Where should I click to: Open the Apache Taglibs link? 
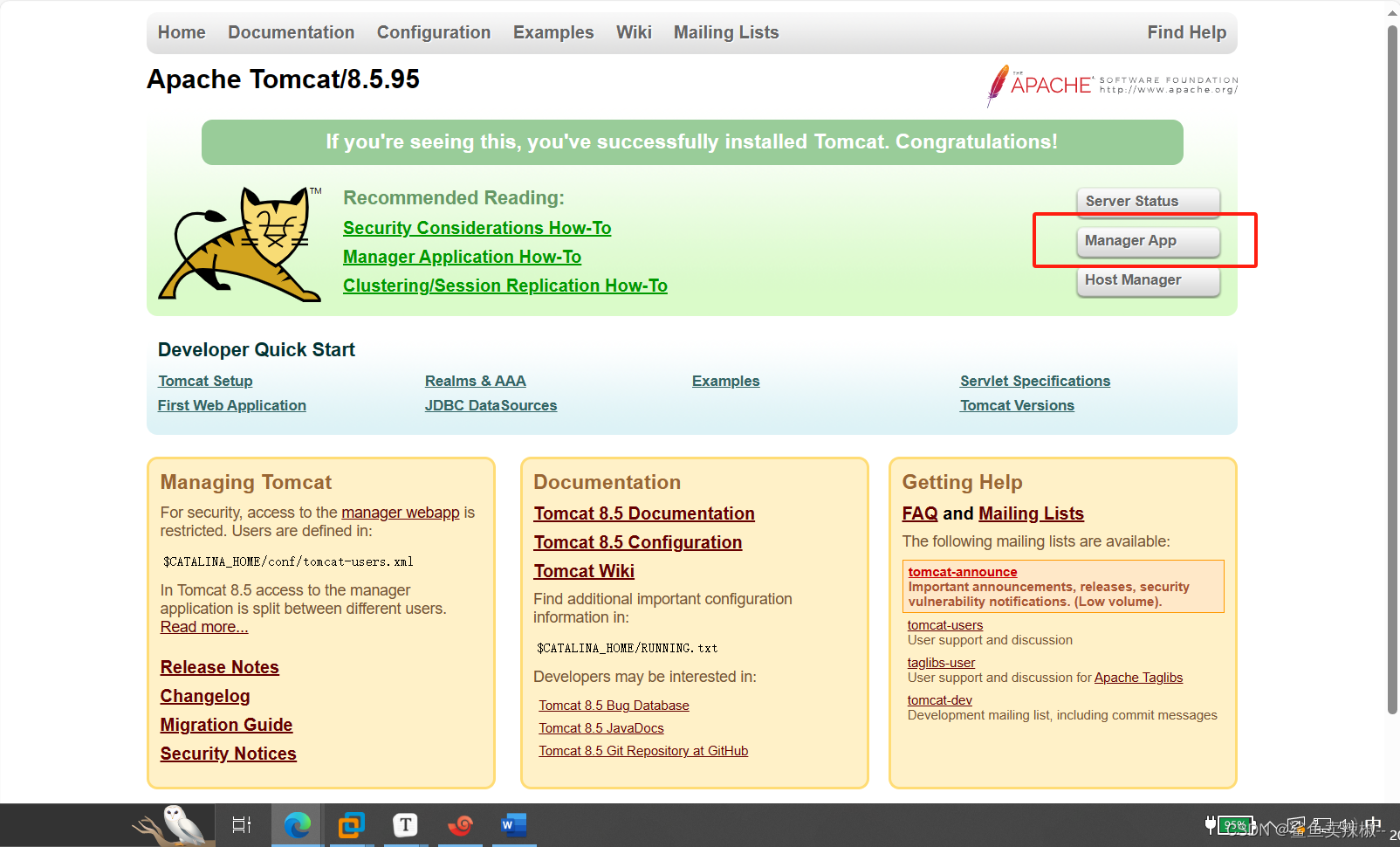point(1139,678)
